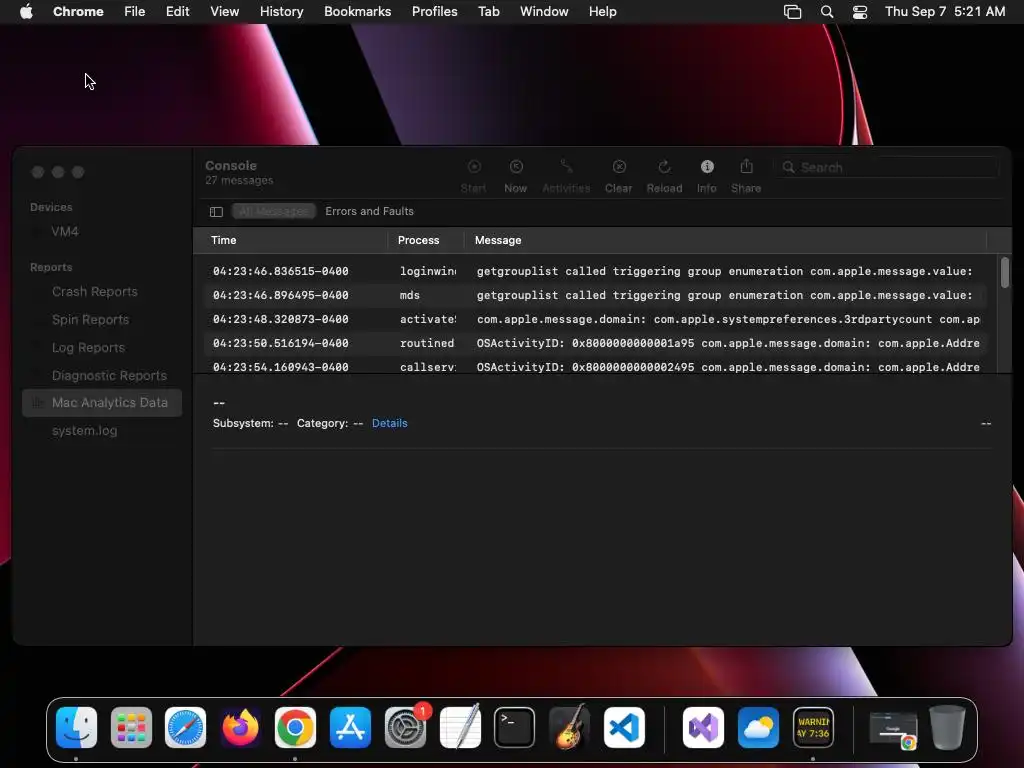Launch Safari from the Dock
Screen dimensions: 1024x768
coord(185,727)
